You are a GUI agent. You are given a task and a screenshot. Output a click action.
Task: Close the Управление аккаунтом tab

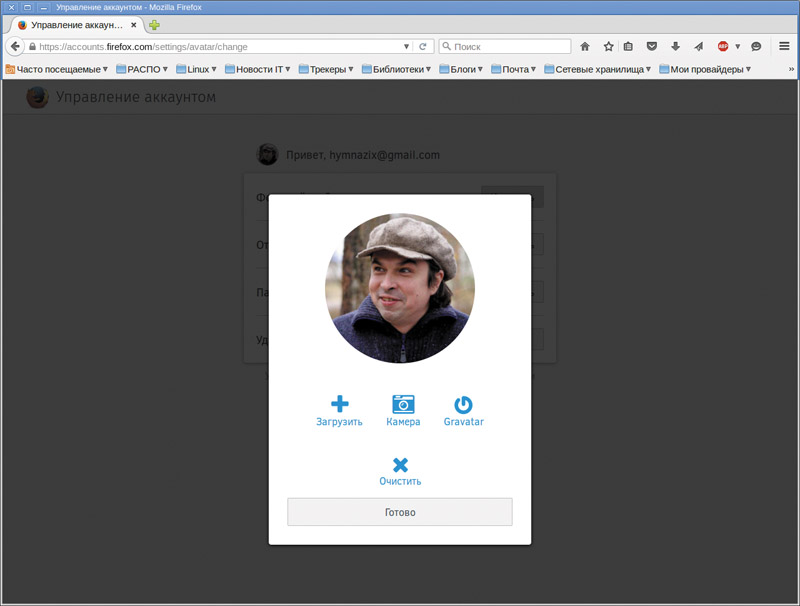[134, 24]
